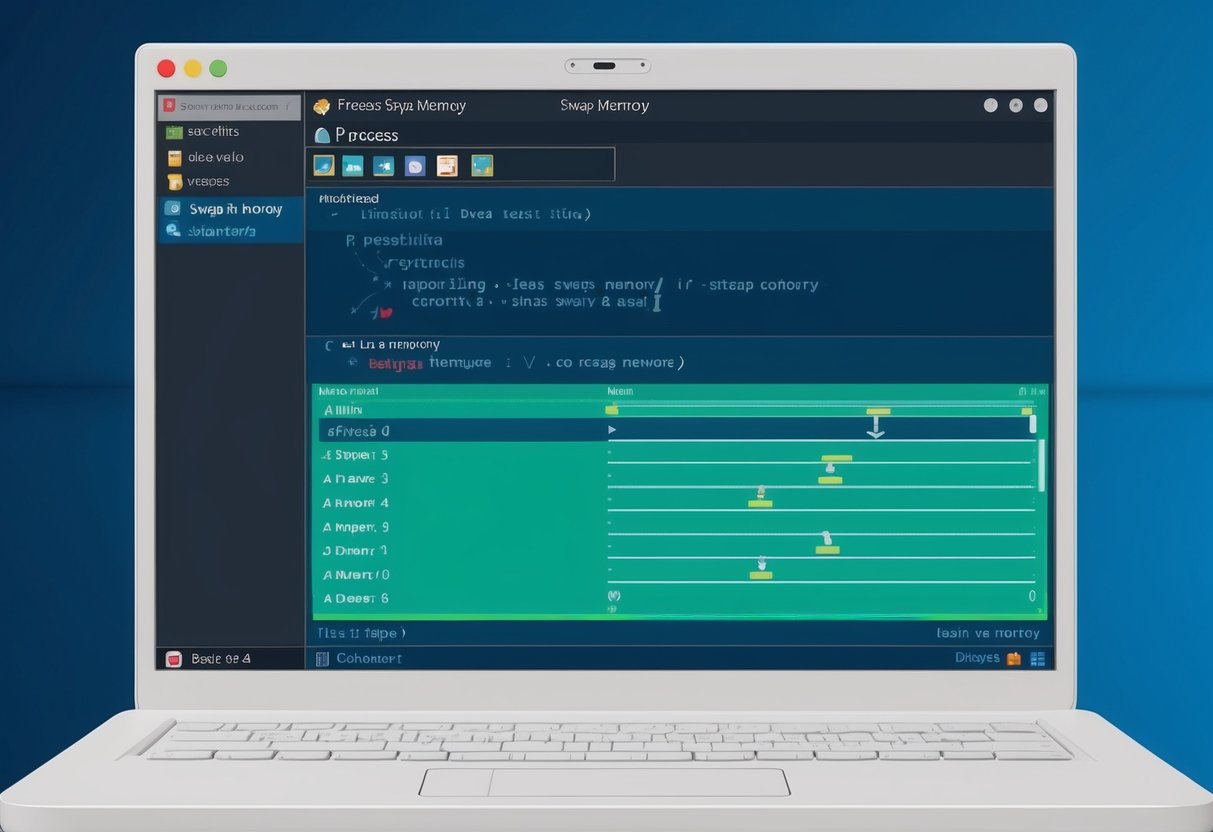Click the purple clock icon in toolbar
This screenshot has width=1213, height=832.
pyautogui.click(x=415, y=166)
